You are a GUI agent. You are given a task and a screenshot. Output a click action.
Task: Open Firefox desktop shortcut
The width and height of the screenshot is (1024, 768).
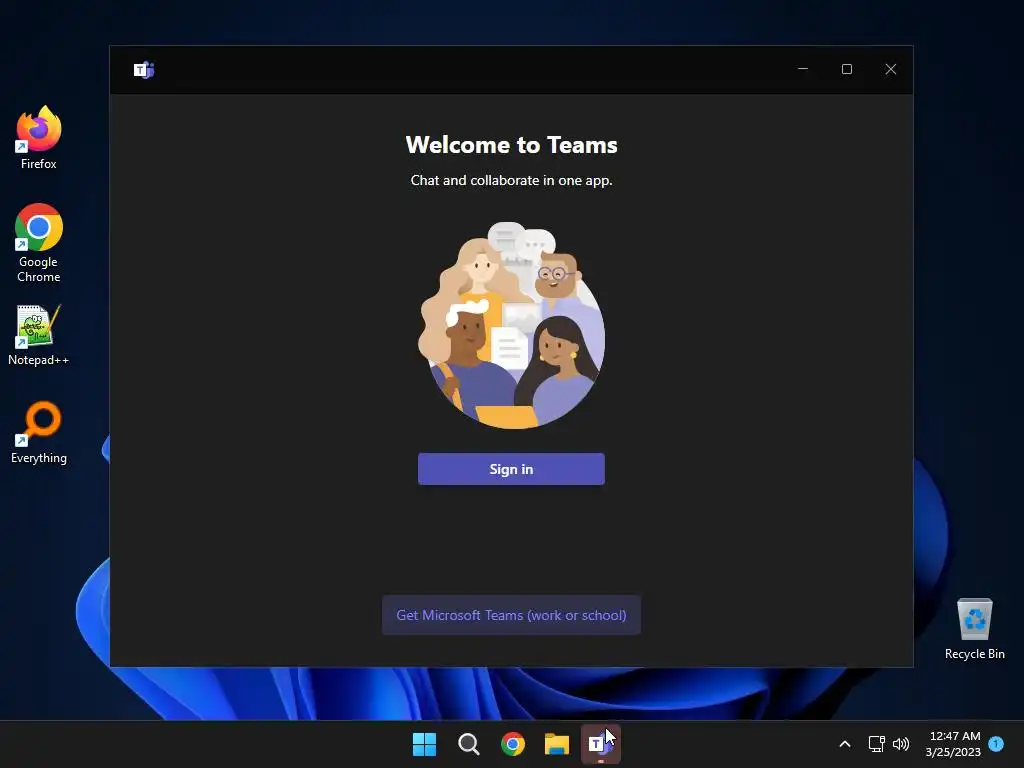39,138
